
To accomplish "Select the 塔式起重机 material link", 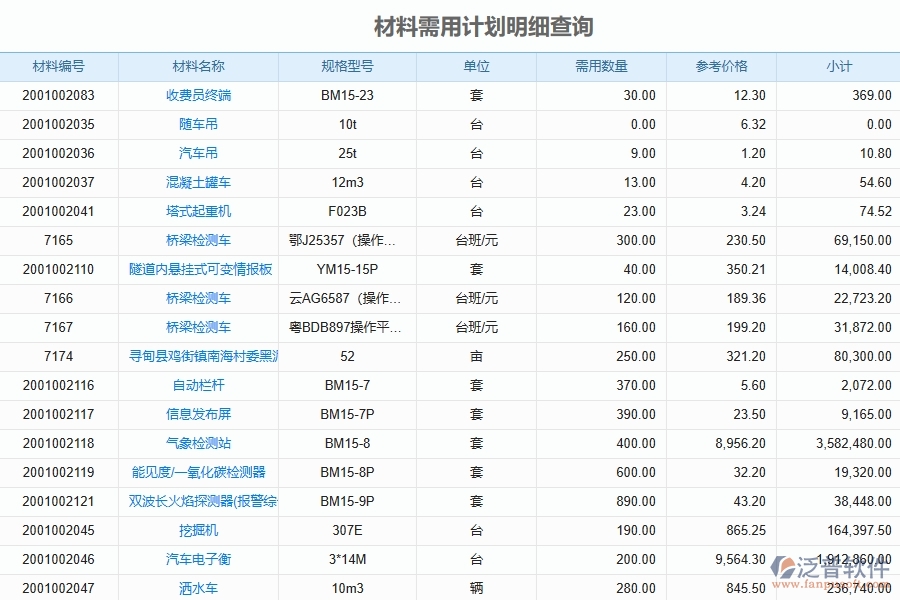I will point(200,211).
